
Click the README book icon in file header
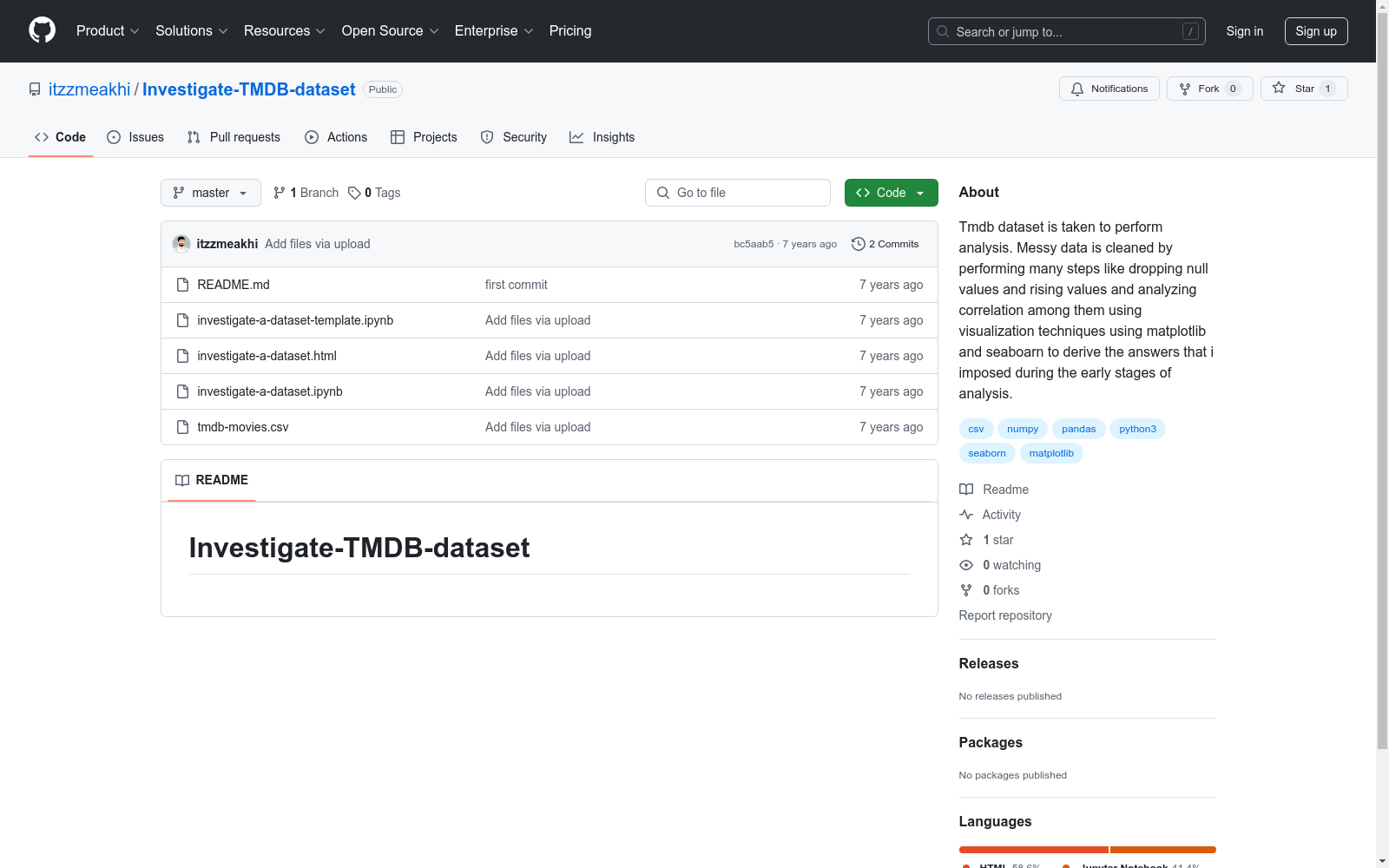point(182,480)
